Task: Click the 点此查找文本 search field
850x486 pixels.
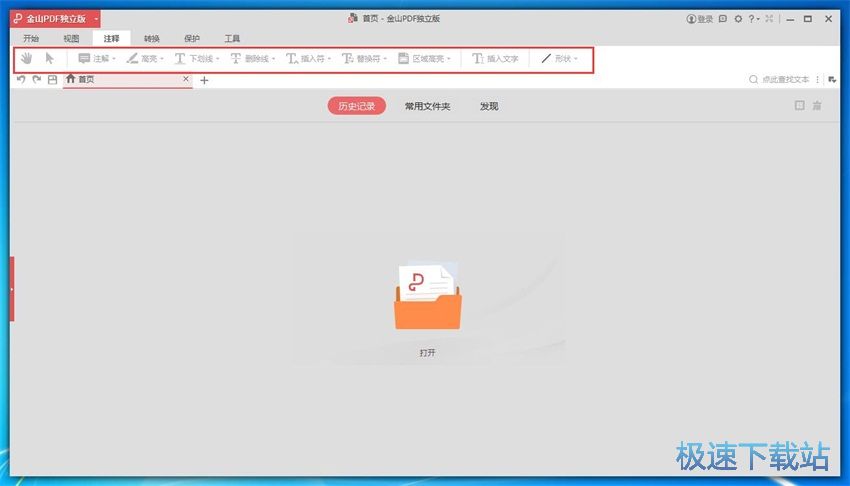Action: (785, 80)
